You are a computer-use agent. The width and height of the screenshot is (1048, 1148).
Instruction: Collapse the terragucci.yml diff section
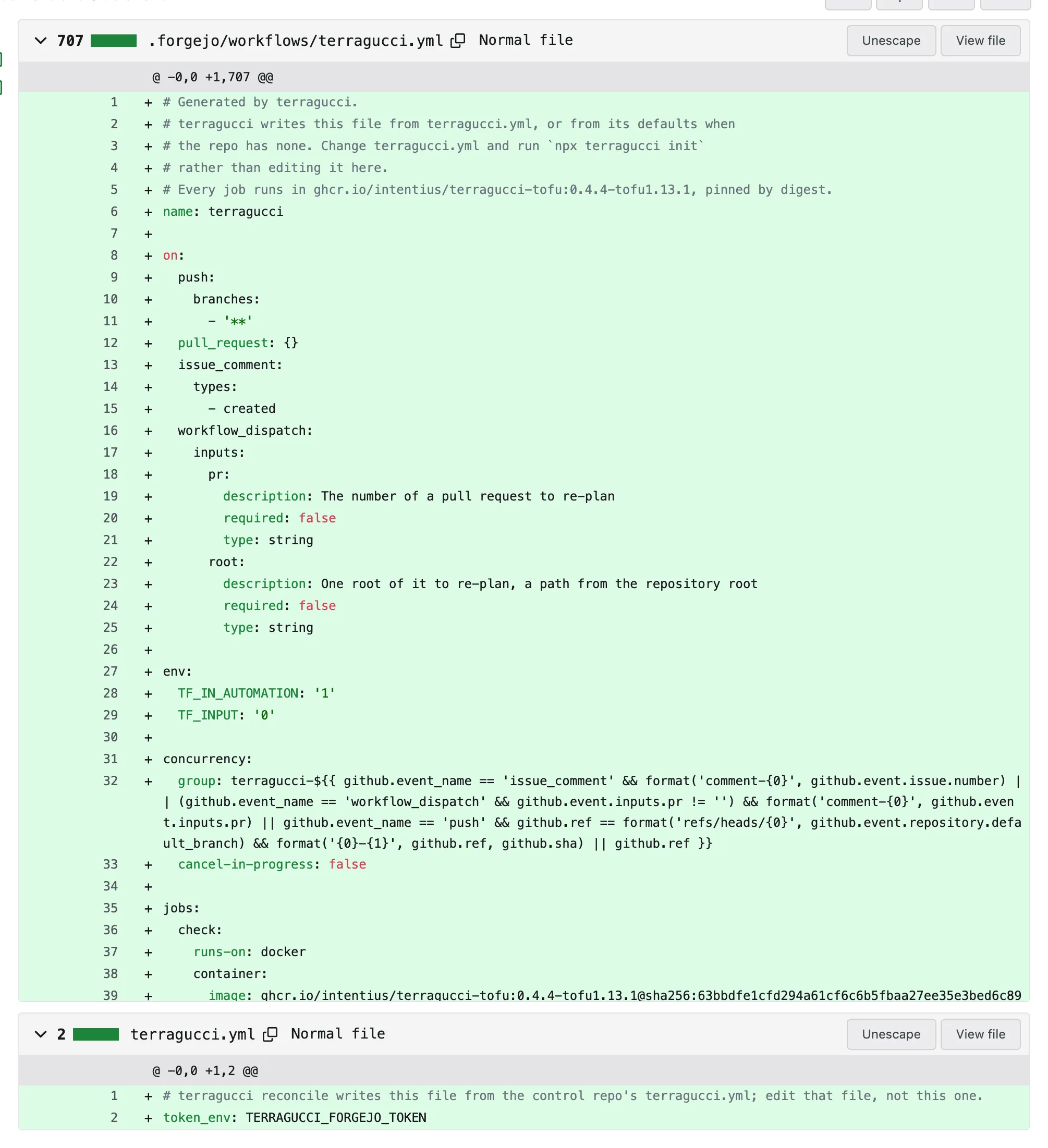(x=41, y=1034)
